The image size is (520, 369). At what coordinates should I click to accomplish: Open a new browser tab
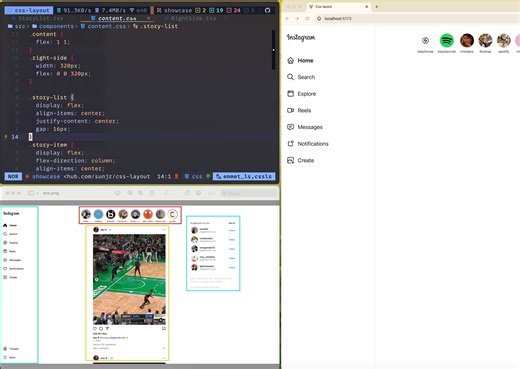tap(377, 6)
